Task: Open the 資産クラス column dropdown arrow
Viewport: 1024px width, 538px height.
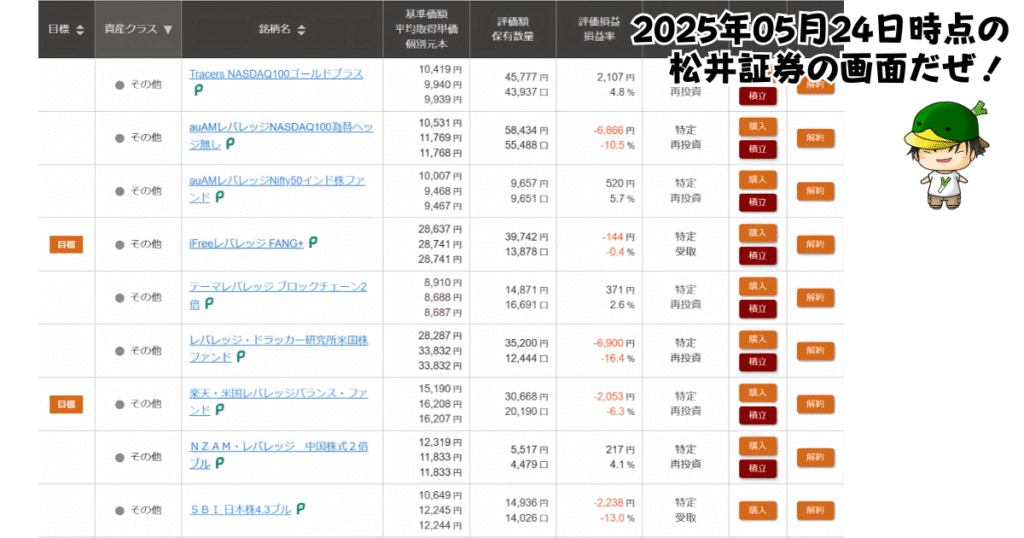Action: click(x=168, y=29)
